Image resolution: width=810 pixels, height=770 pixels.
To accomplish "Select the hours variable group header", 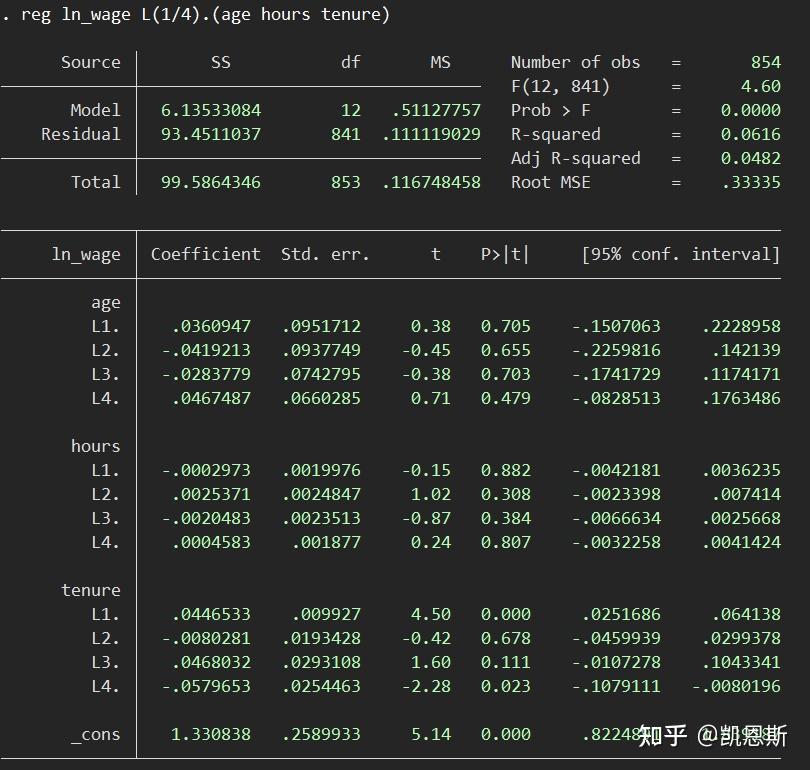I will (96, 446).
